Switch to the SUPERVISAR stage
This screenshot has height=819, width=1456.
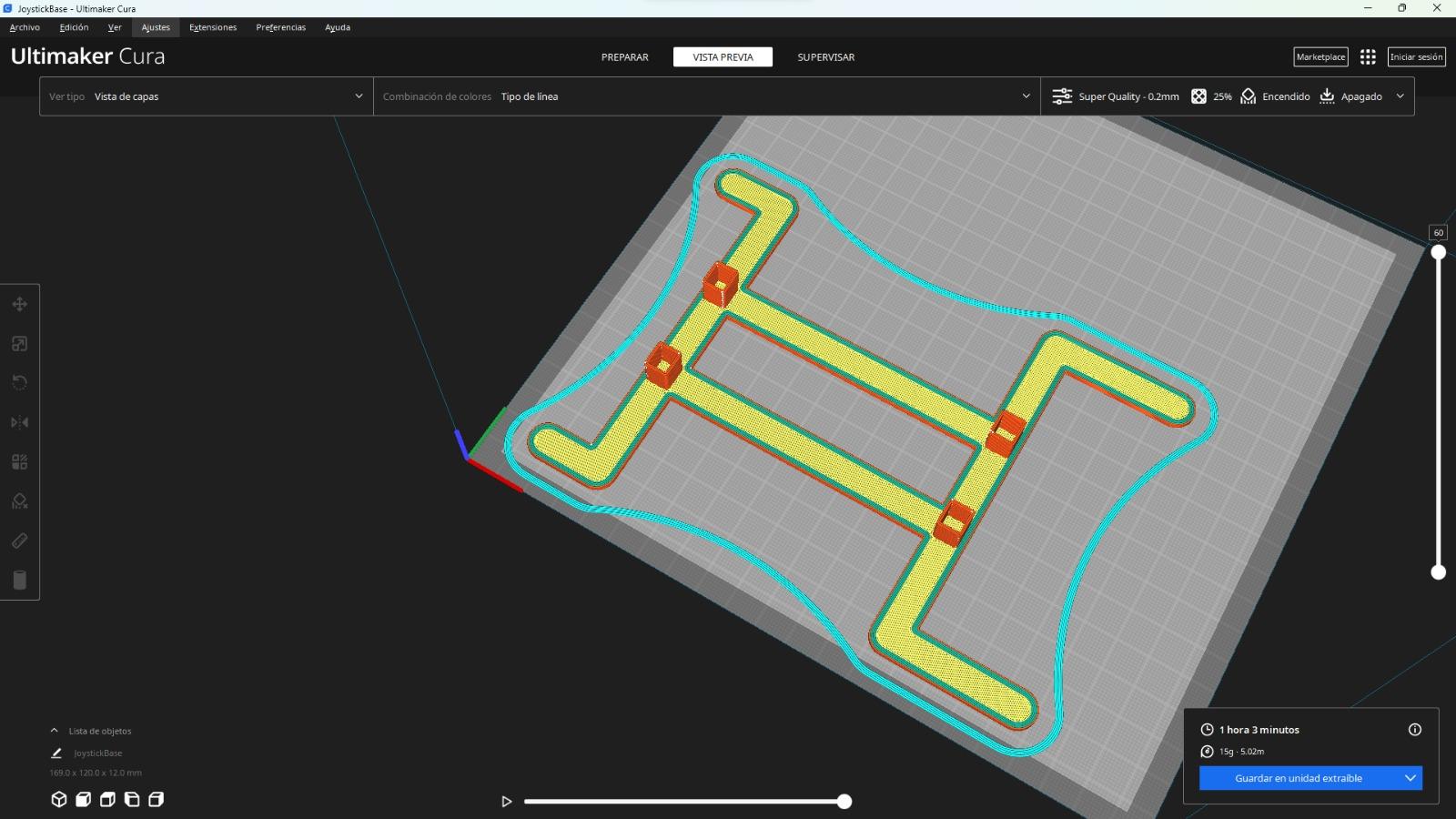point(826,57)
